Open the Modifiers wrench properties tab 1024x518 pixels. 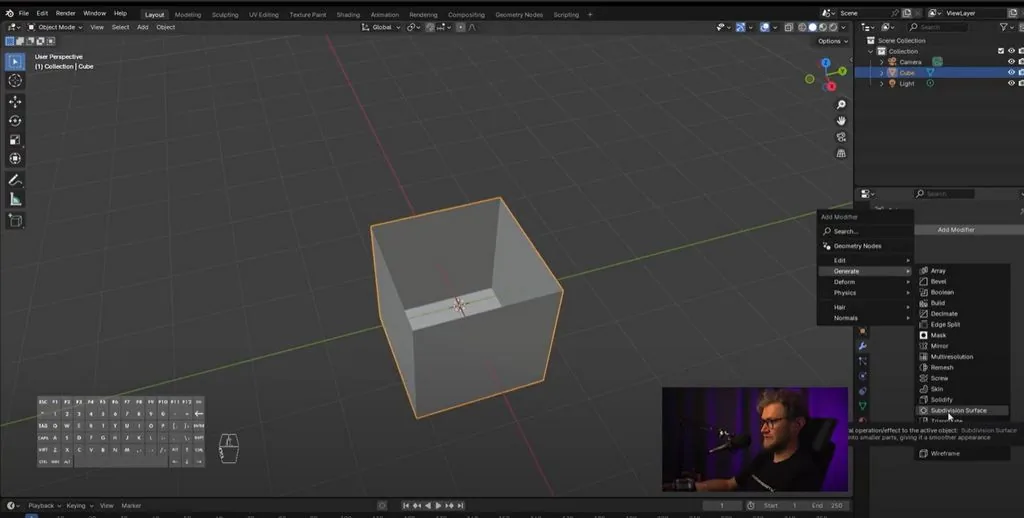coord(863,346)
